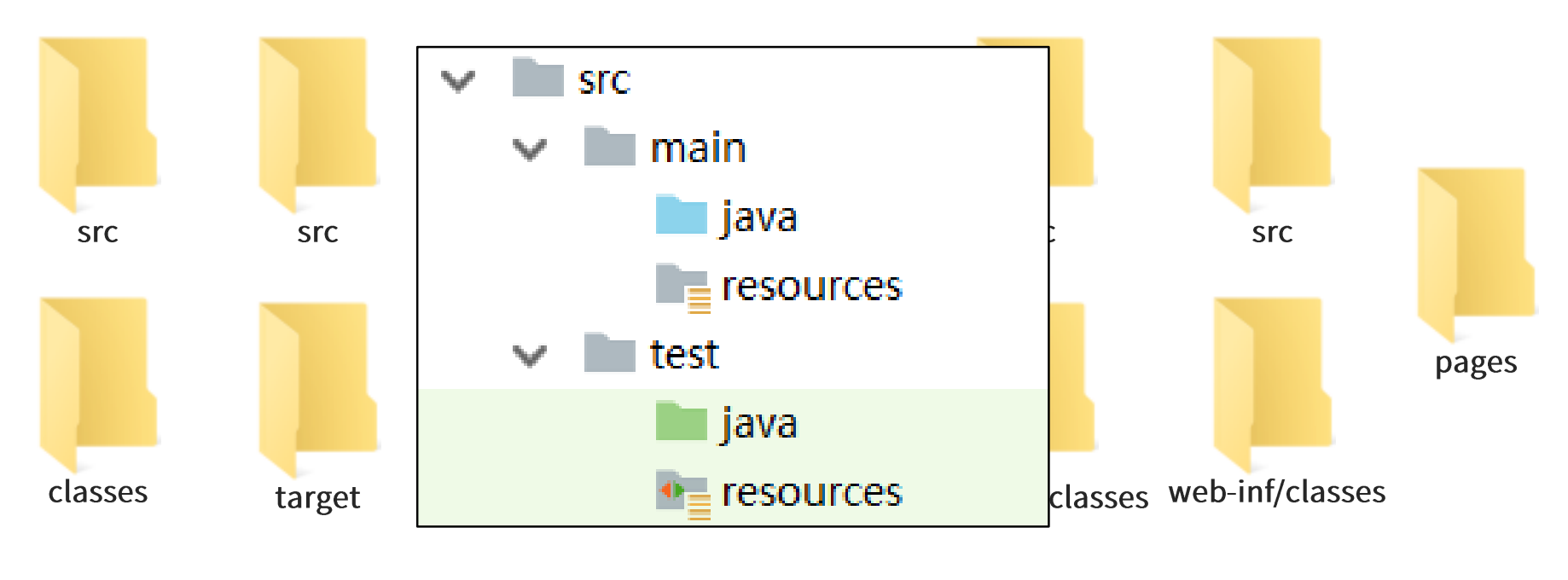The height and width of the screenshot is (580, 1568).
Task: Open the leftmost src folder icon
Action: click(x=97, y=122)
